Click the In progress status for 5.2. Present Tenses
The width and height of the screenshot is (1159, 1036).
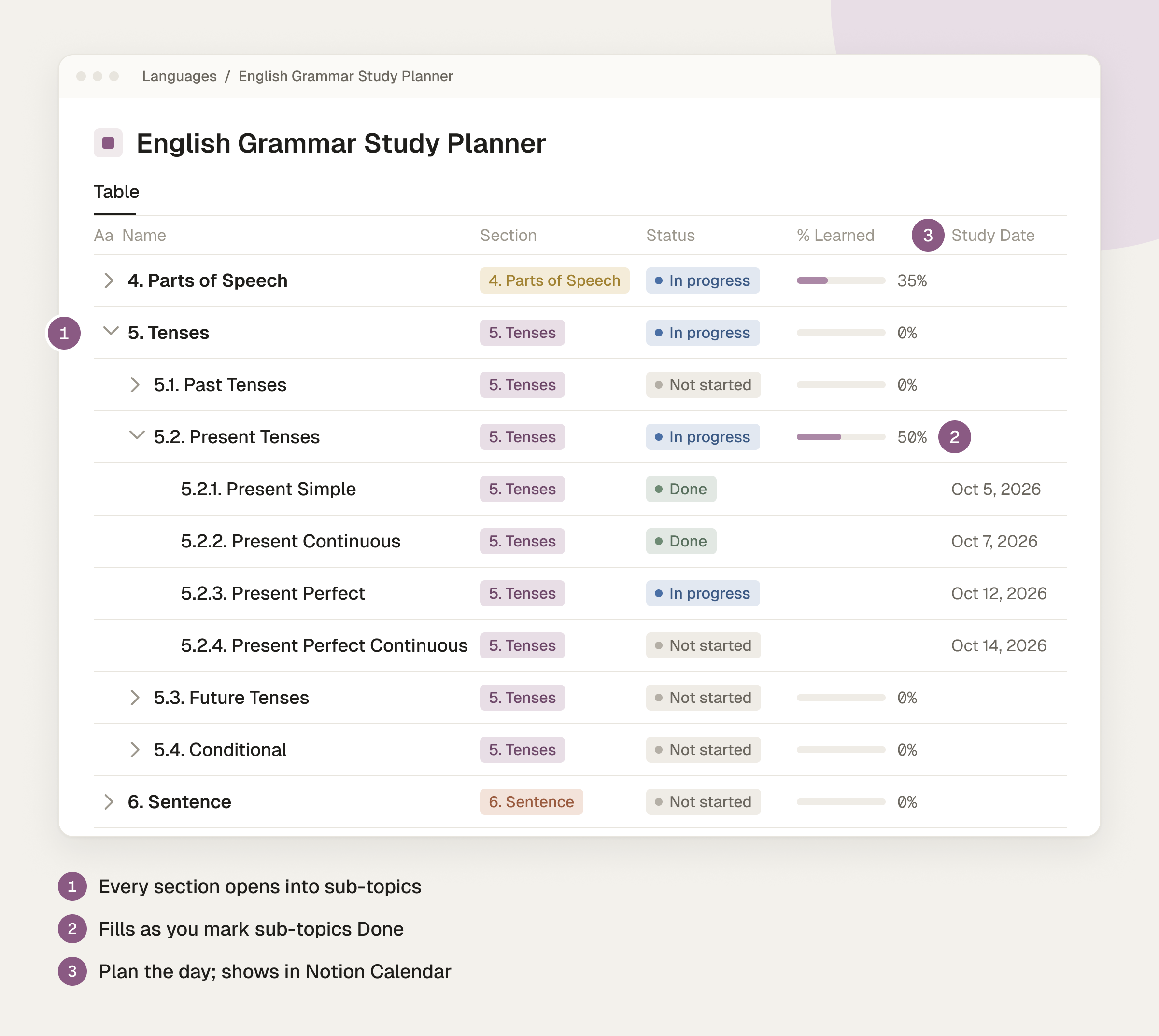point(703,437)
